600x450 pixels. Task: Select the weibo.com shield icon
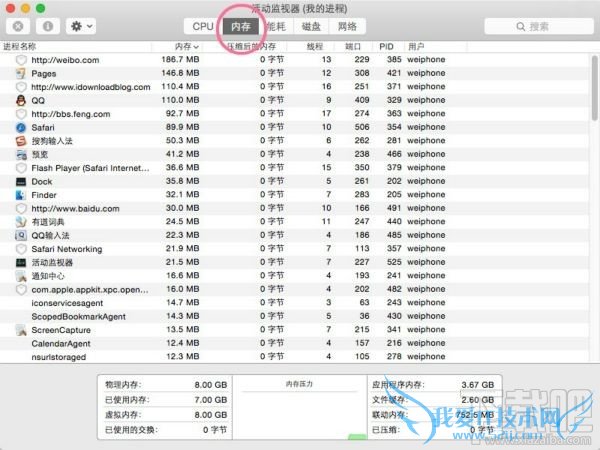[x=21, y=60]
